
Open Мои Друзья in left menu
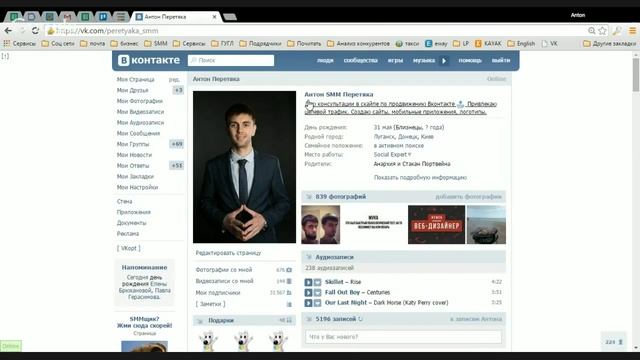133,90
